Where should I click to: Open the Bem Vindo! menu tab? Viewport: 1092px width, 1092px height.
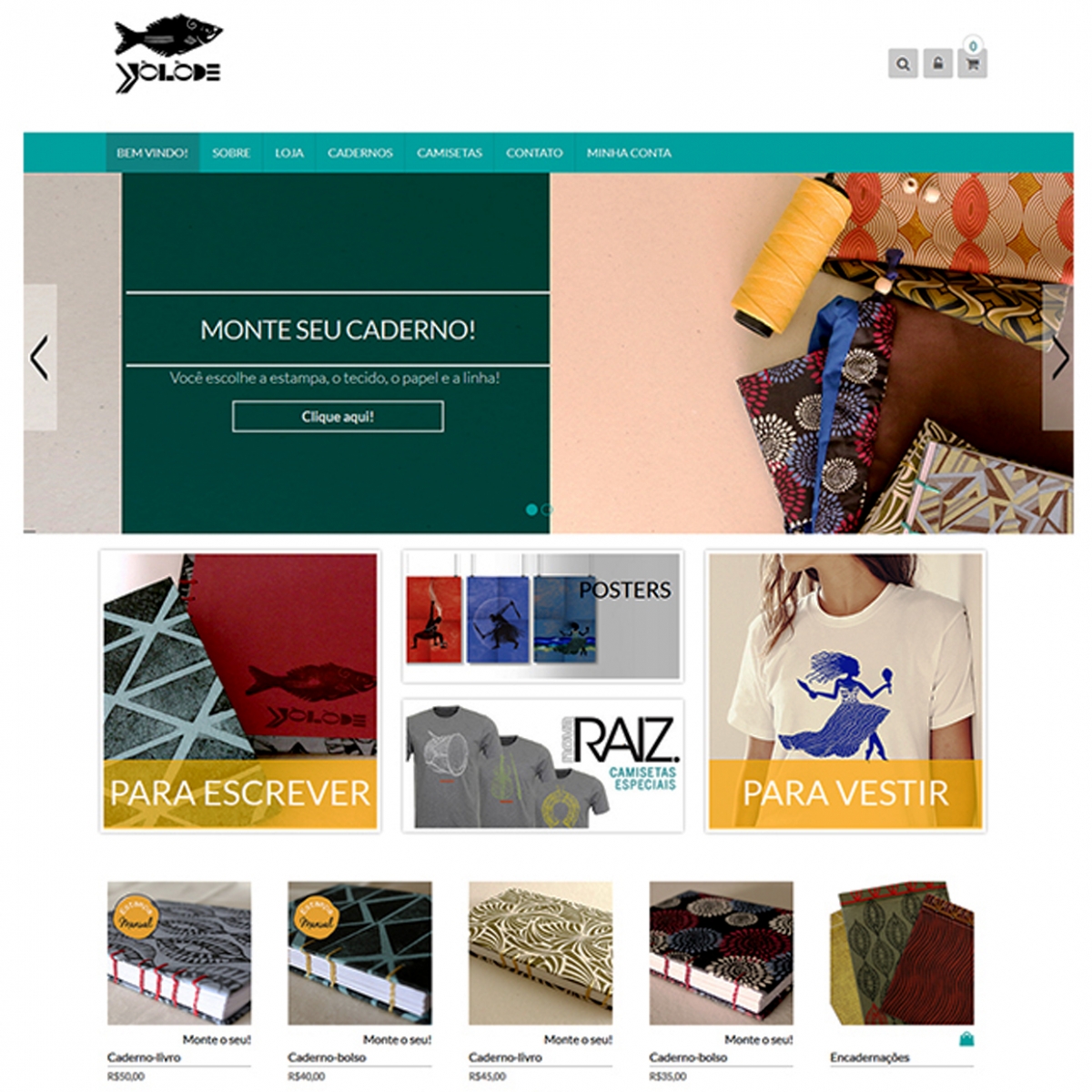152,153
